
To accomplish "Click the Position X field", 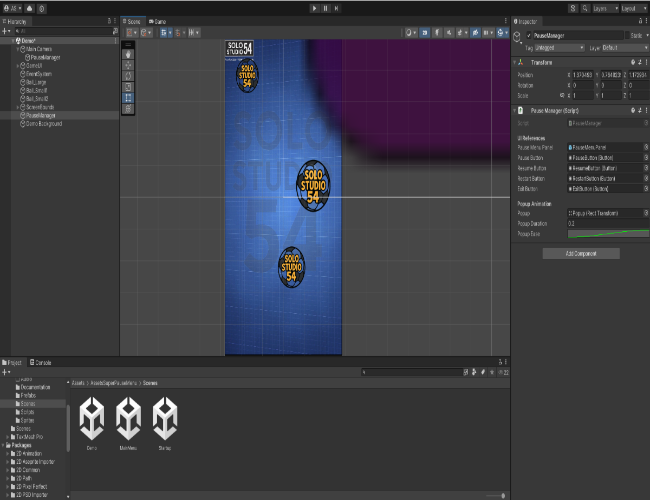I will tap(583, 75).
